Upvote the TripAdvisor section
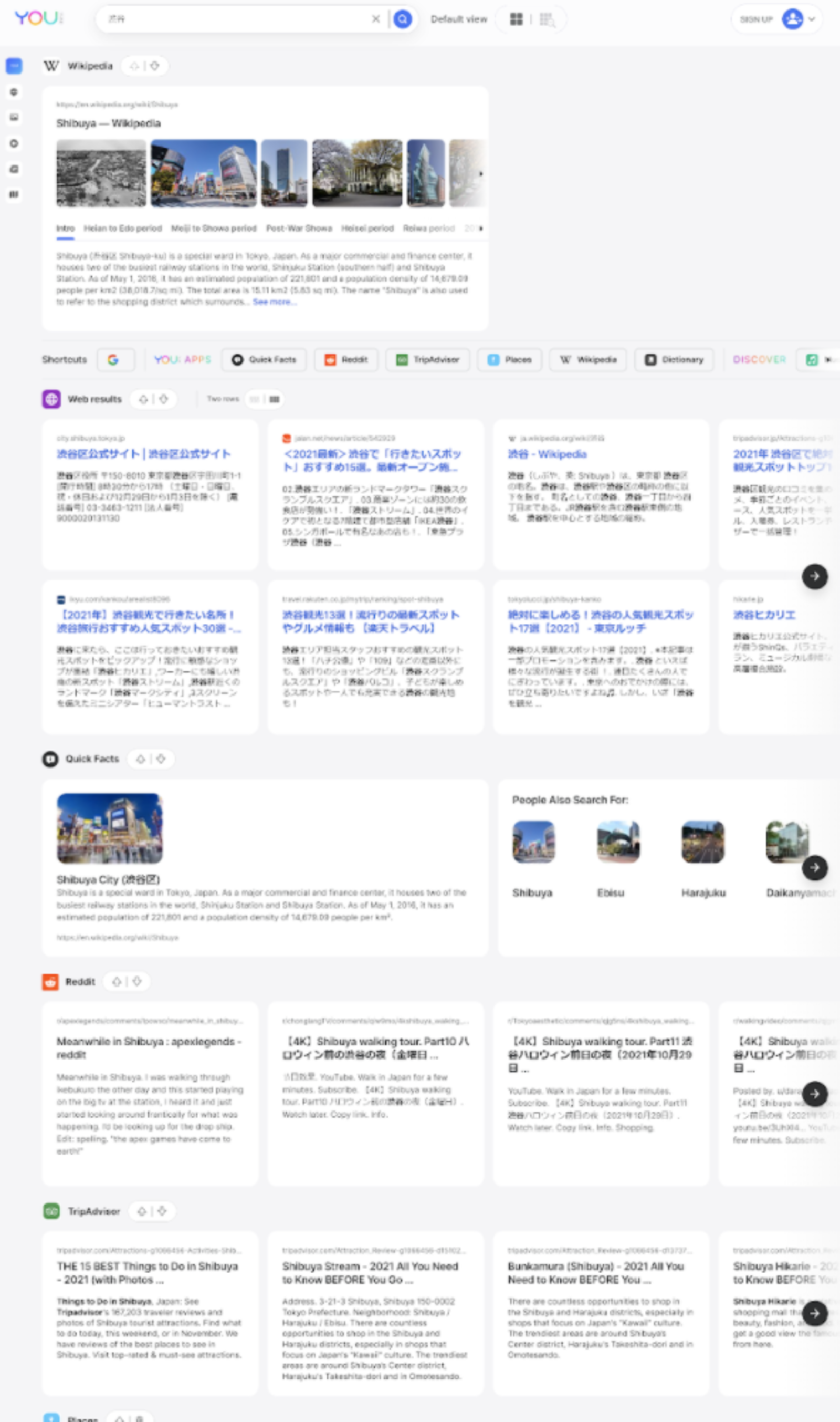 142,1211
